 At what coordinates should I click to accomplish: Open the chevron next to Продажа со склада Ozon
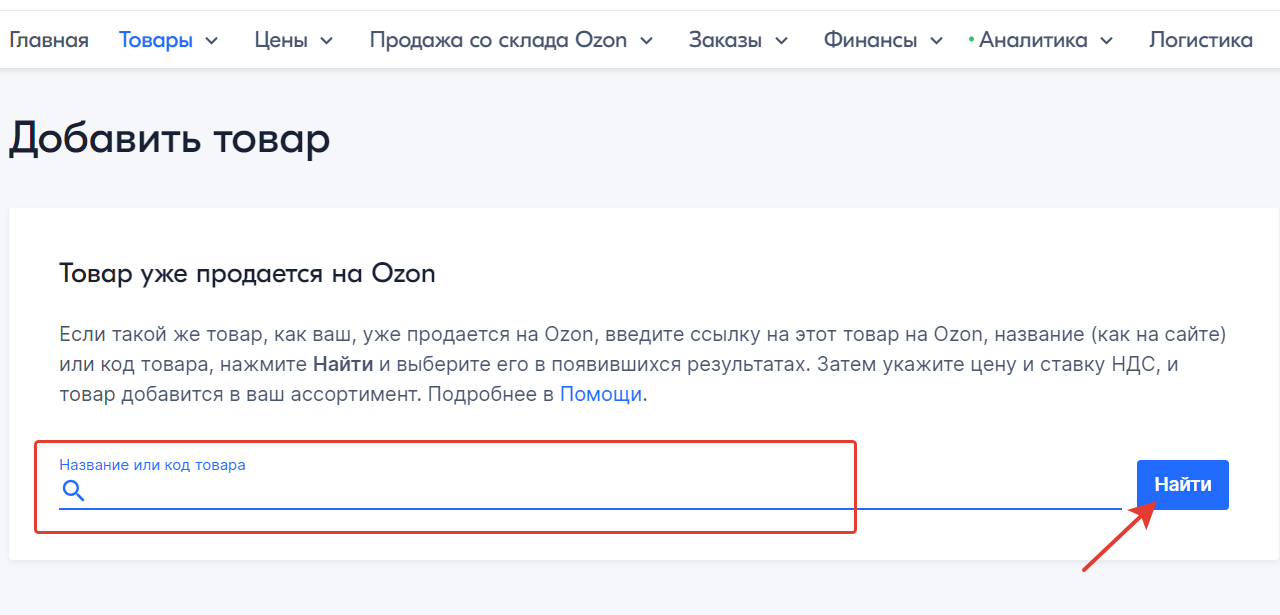point(646,41)
